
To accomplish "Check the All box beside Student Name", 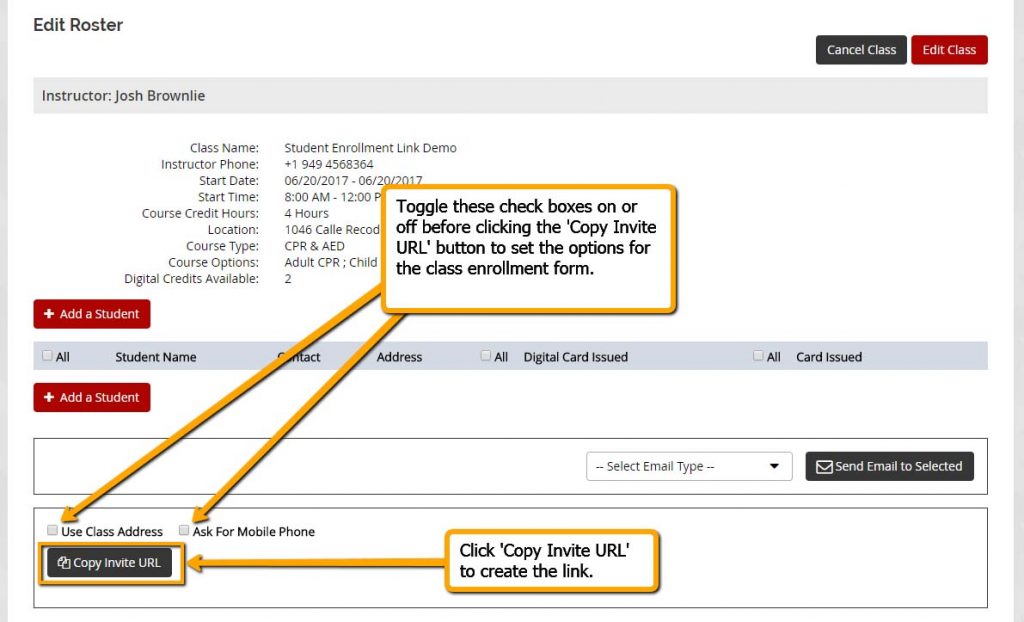I will (47, 355).
